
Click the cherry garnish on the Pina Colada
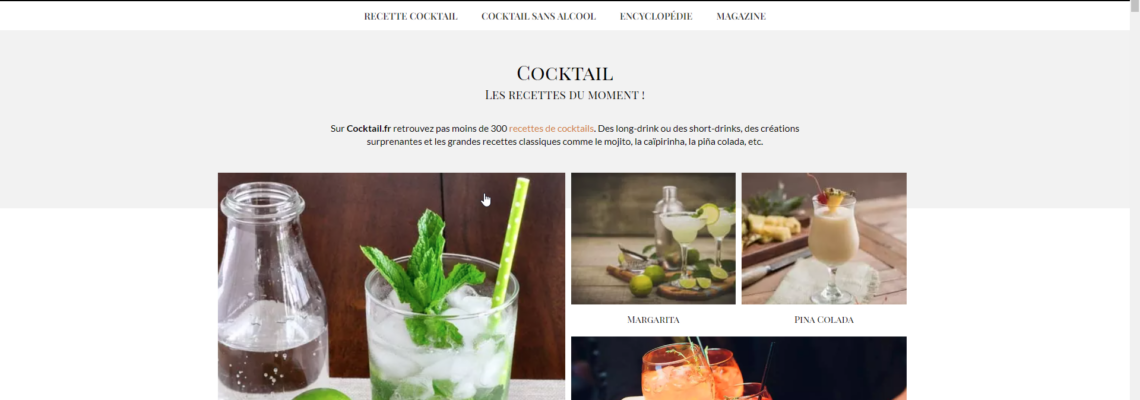(x=822, y=197)
